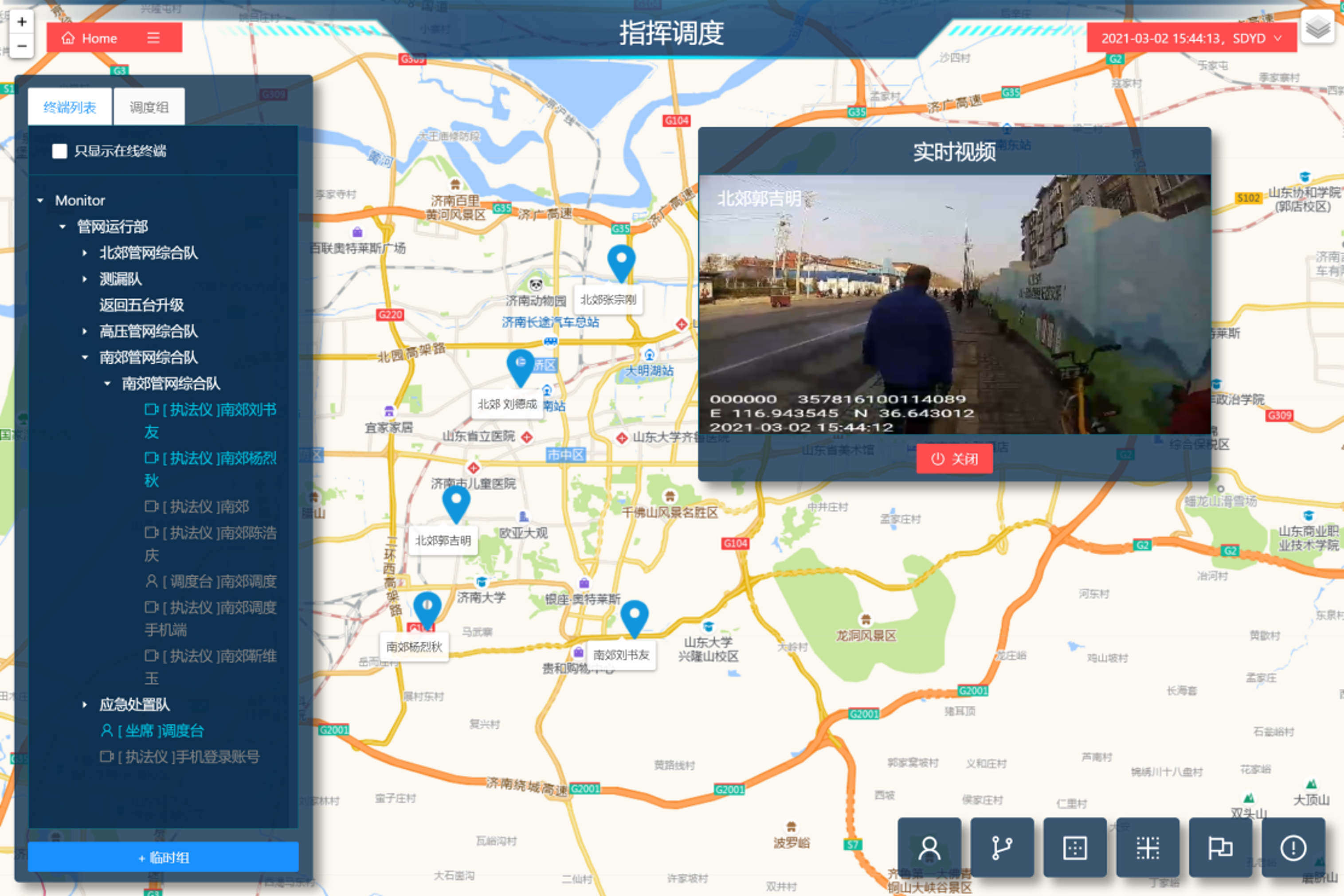Expand the 应急处置队 group
This screenshot has height=896, width=1344.
tap(85, 704)
